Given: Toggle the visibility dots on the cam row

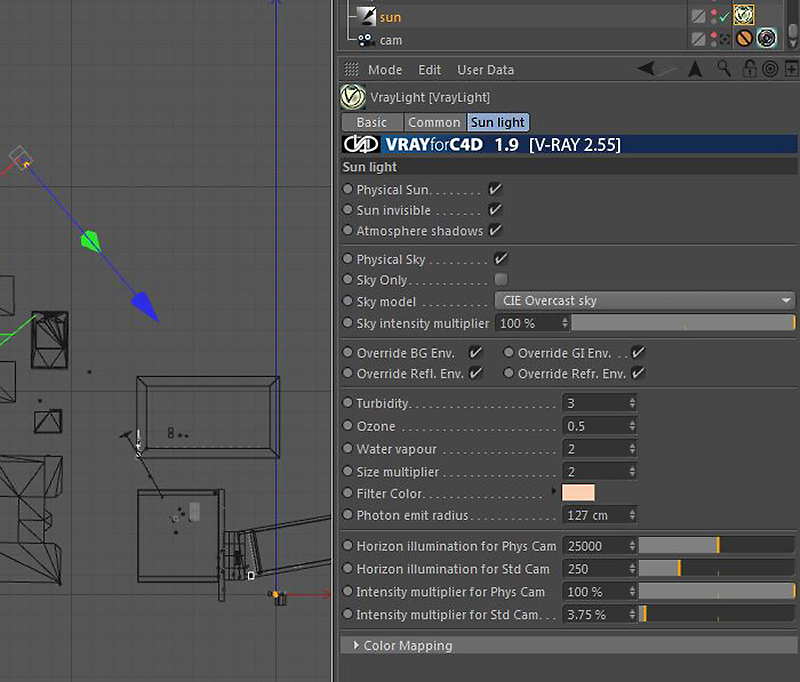Looking at the screenshot, I should coord(713,39).
